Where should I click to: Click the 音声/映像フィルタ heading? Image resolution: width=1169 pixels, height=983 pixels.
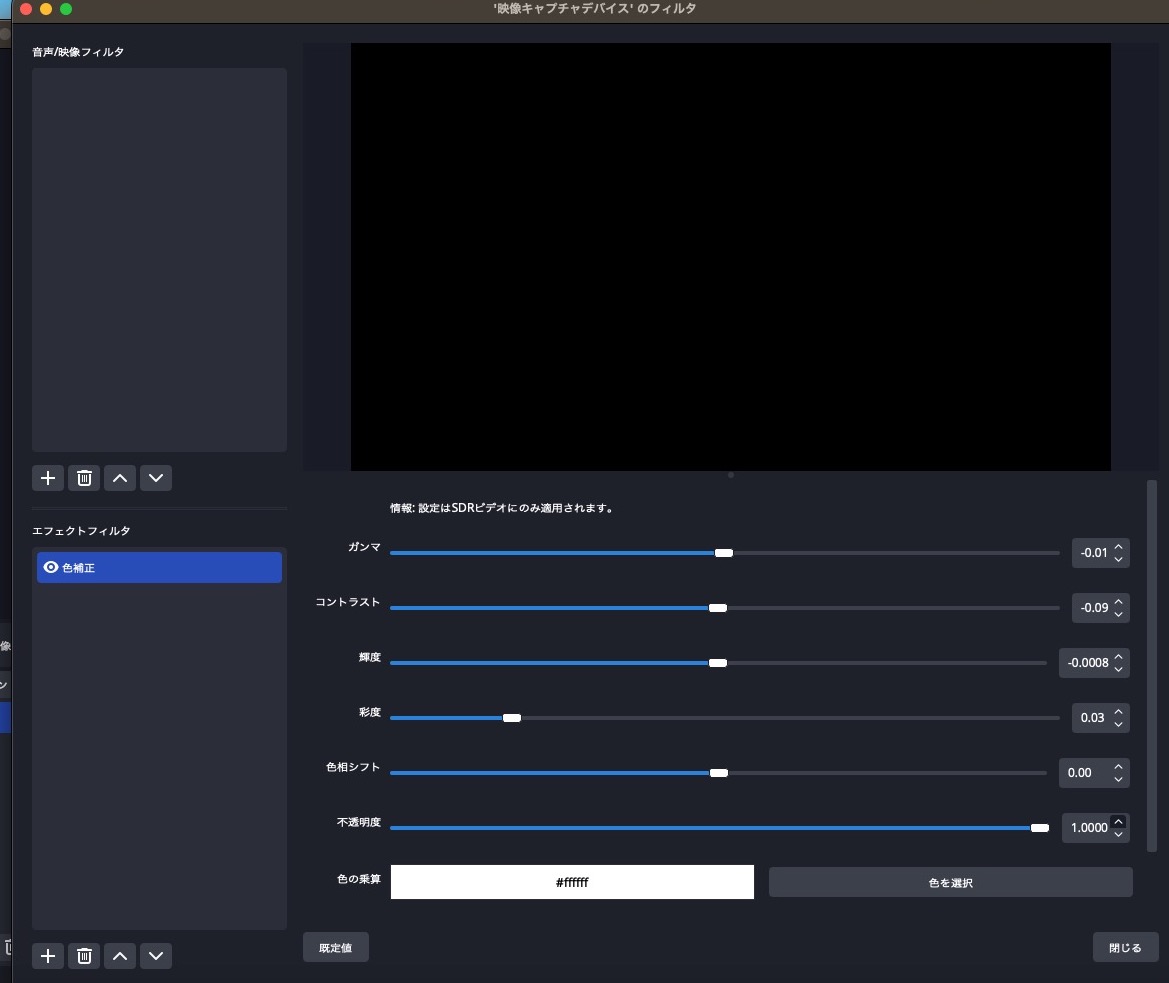(x=78, y=52)
